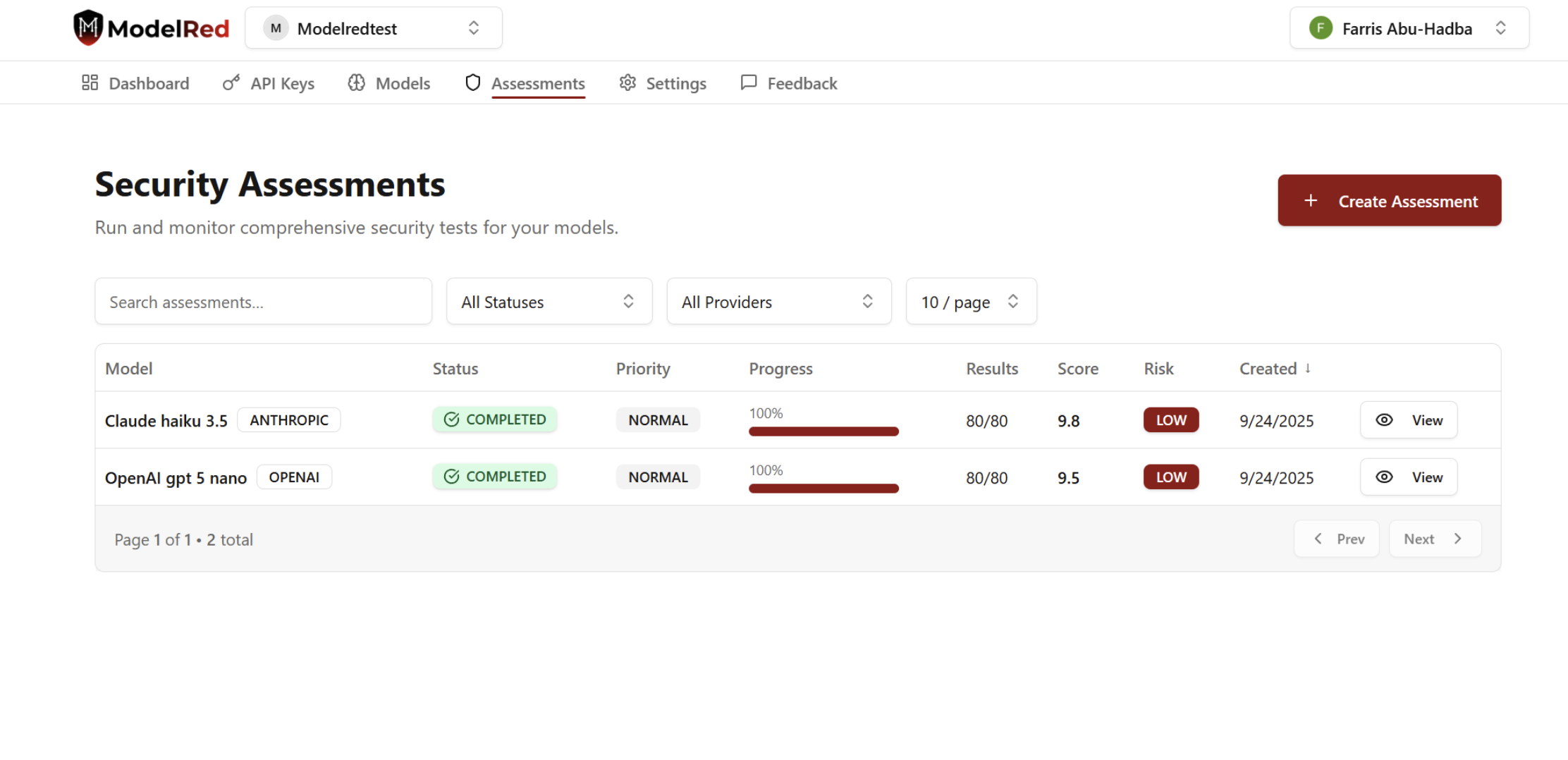The width and height of the screenshot is (1568, 760).
Task: Click the green user avatar icon
Action: pyautogui.click(x=1321, y=28)
